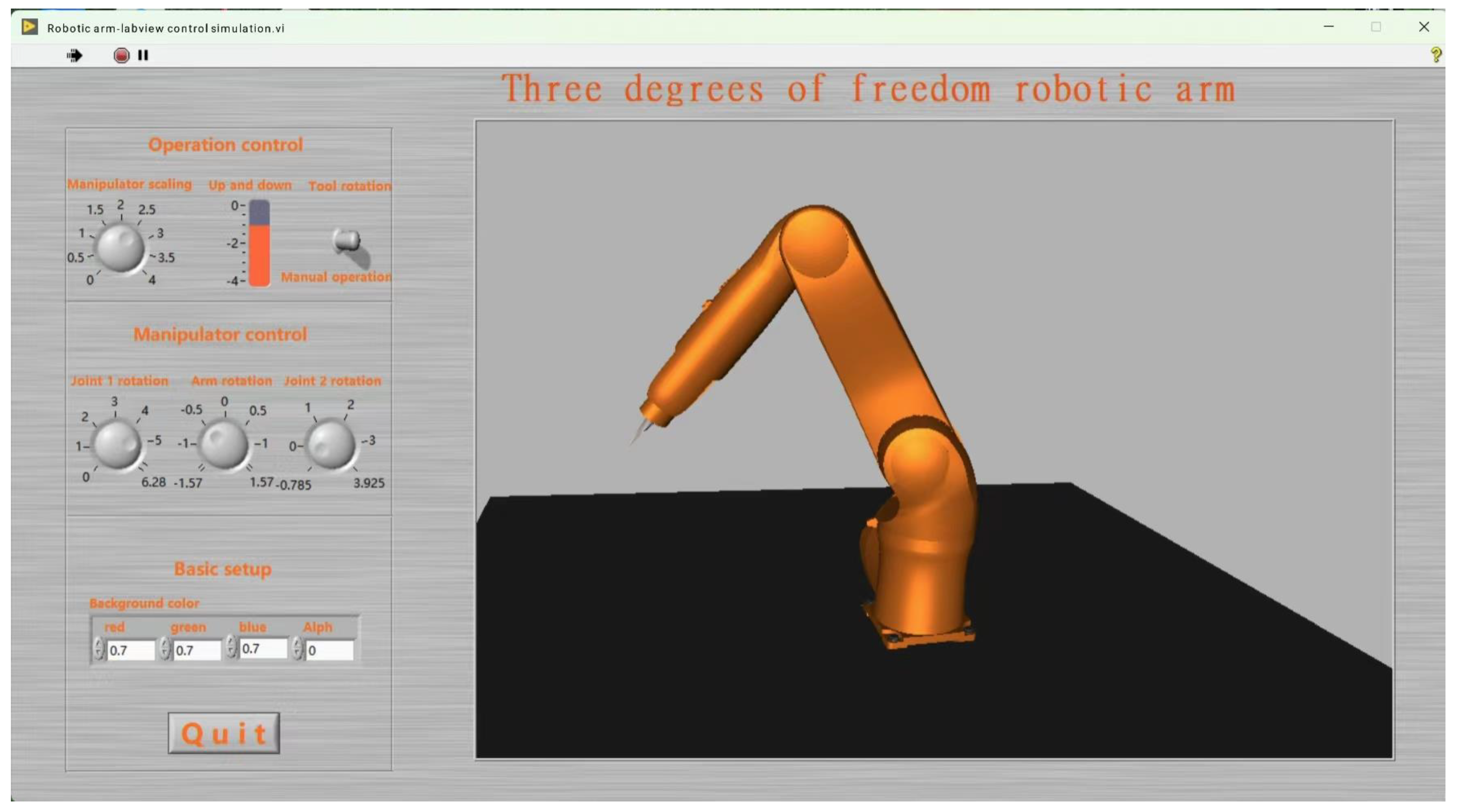Screen dimensions: 1457x812
Task: Click the Joint 2 rotation knob
Action: (x=331, y=445)
